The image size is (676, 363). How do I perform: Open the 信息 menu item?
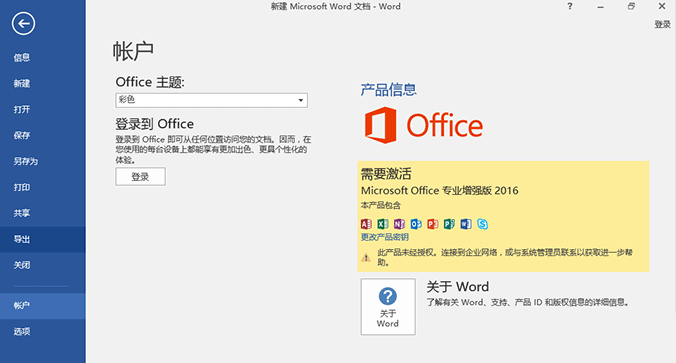22,58
